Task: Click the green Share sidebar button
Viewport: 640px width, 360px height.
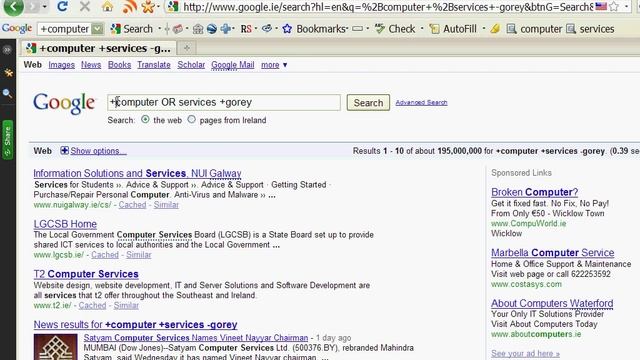Action: pyautogui.click(x=7, y=140)
